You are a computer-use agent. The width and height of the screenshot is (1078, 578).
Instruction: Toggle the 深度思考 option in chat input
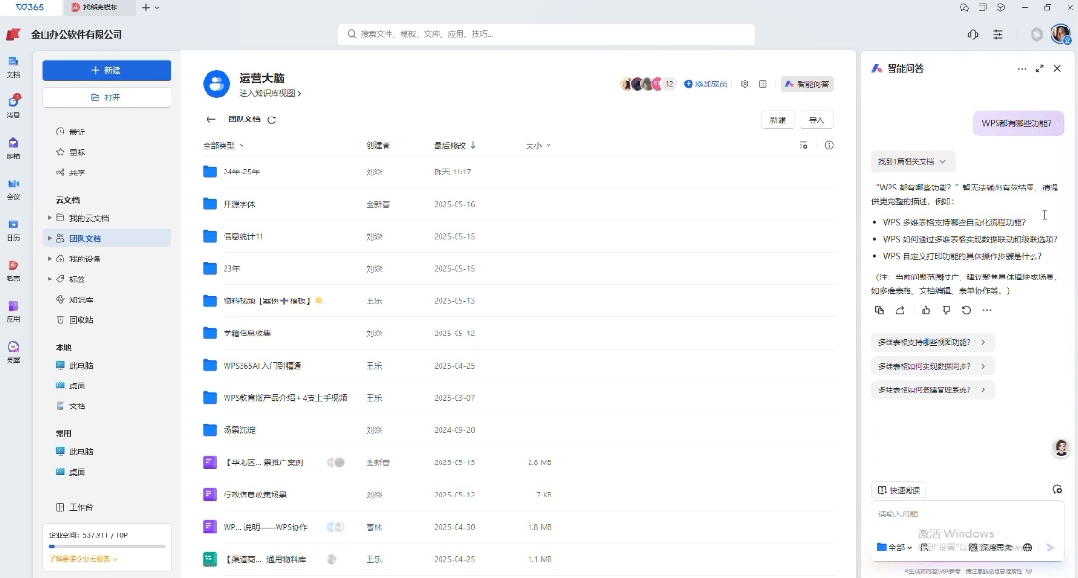991,547
